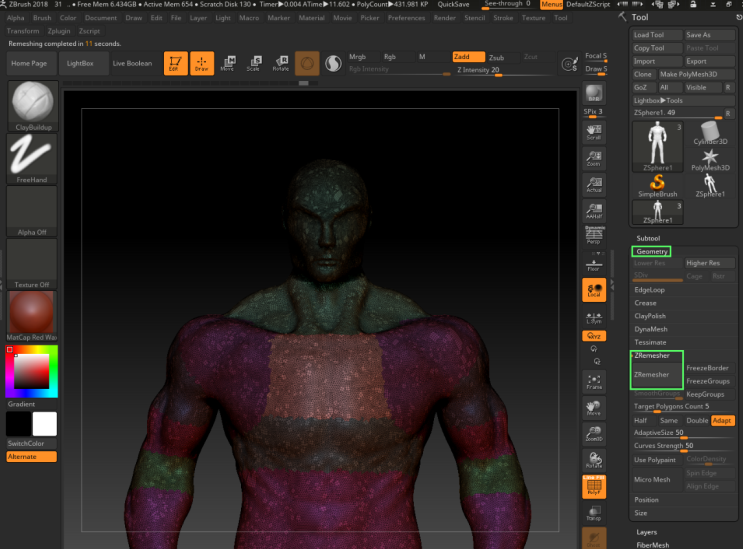Expand the Tessimate subsection
743x549 pixels.
click(651, 342)
